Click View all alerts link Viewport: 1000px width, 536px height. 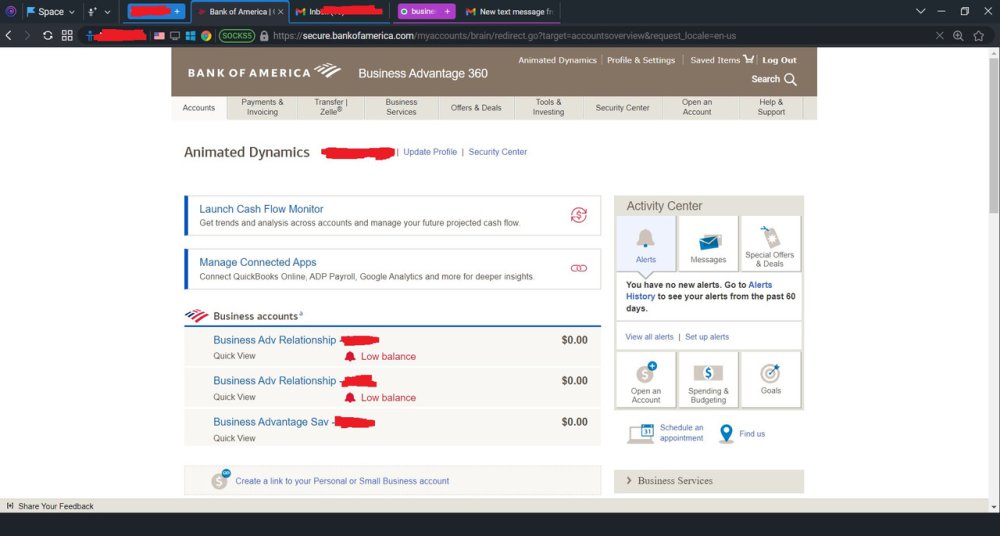tap(649, 337)
